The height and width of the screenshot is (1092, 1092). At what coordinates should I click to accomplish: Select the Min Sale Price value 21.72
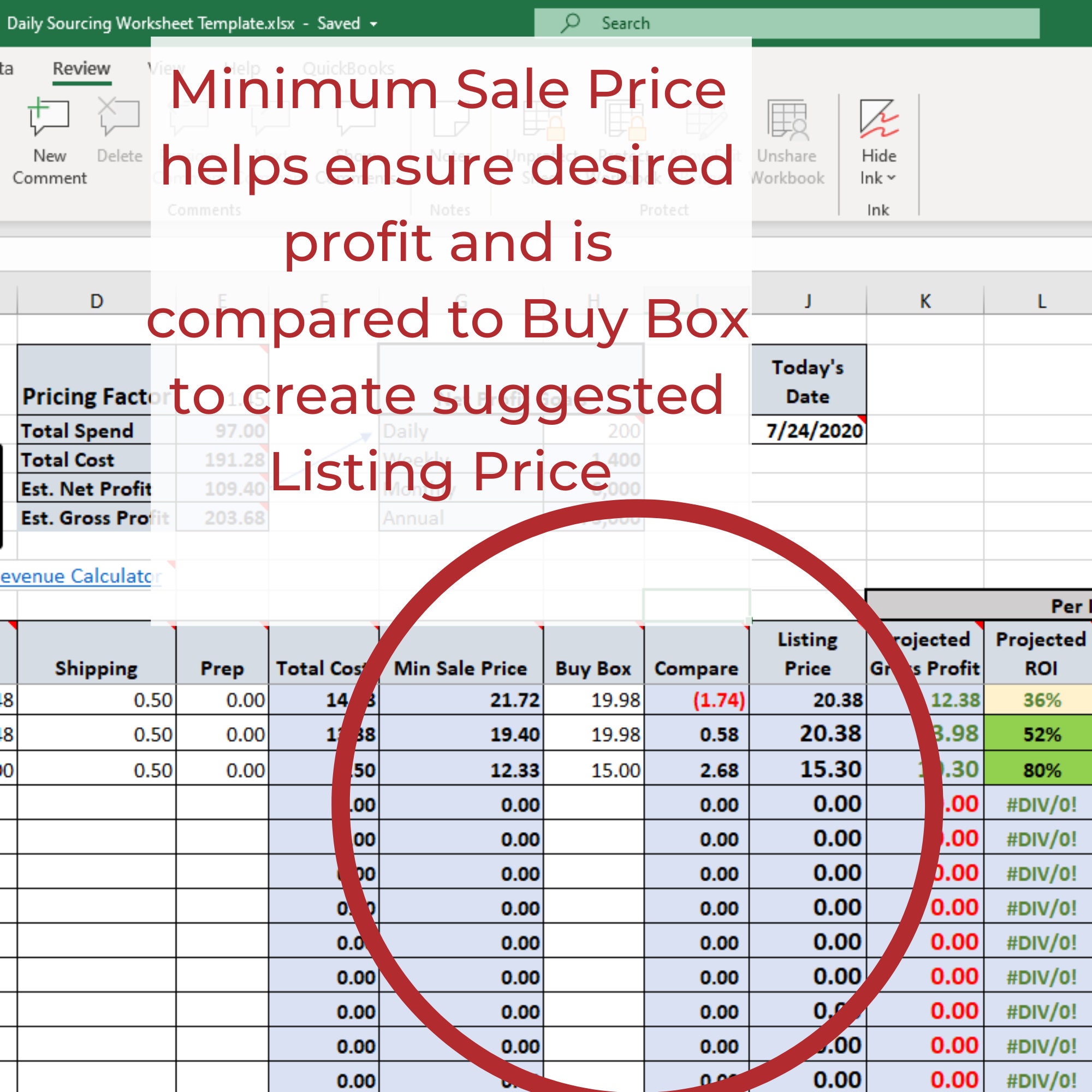coord(461,700)
